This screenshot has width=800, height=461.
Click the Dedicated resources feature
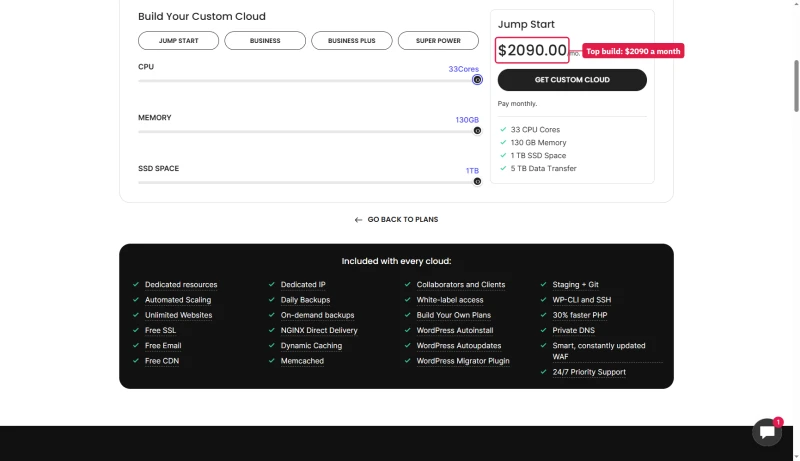click(x=181, y=285)
